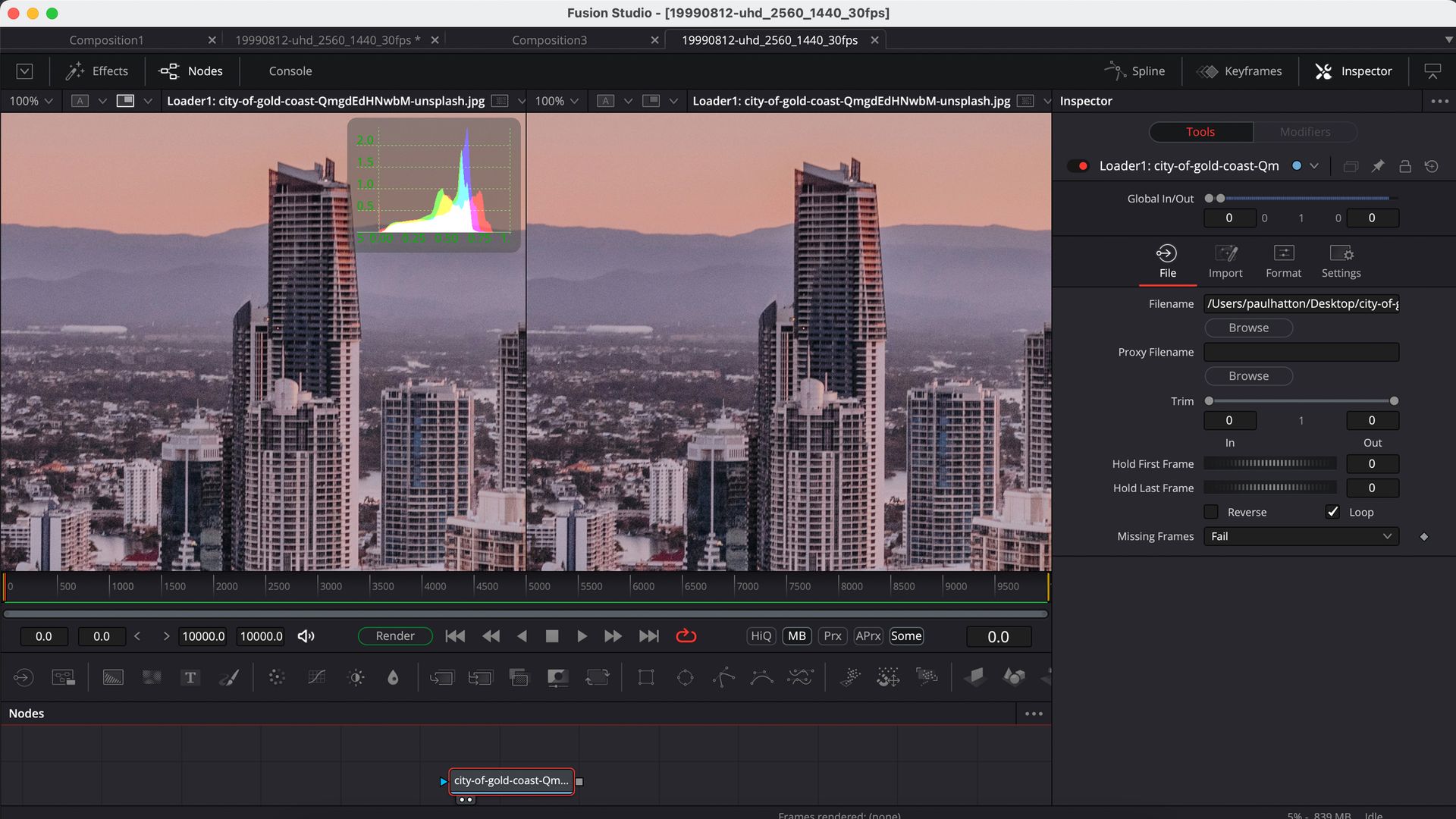Open the Missing Frames dropdown

(1300, 536)
